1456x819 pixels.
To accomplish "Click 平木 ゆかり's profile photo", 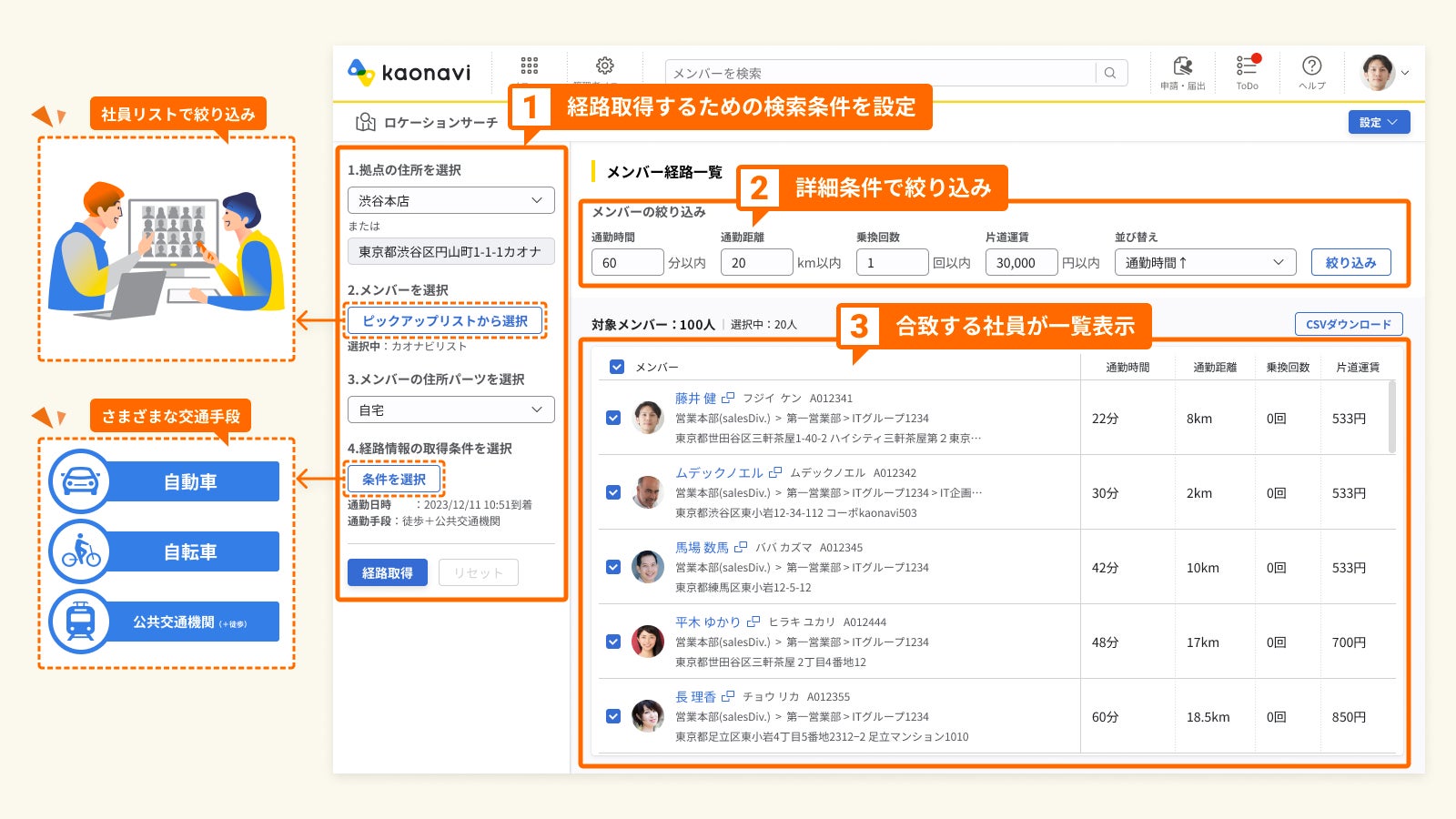I will tap(648, 642).
